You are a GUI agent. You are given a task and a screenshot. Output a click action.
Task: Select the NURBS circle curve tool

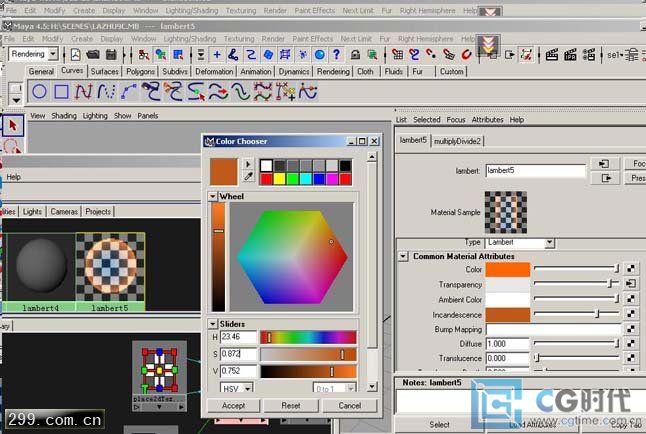(39, 91)
